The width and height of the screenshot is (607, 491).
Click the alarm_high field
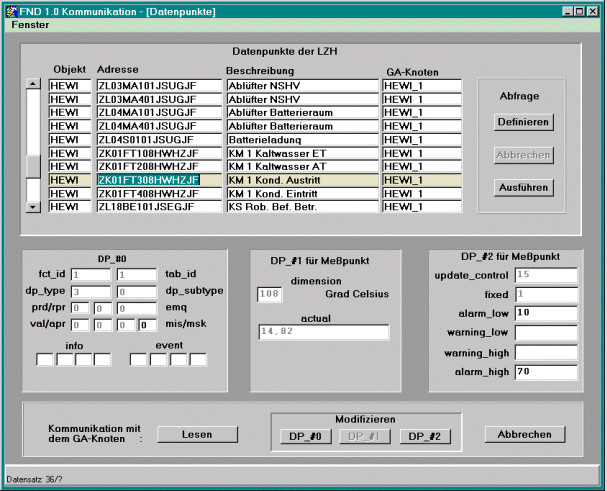coord(546,372)
